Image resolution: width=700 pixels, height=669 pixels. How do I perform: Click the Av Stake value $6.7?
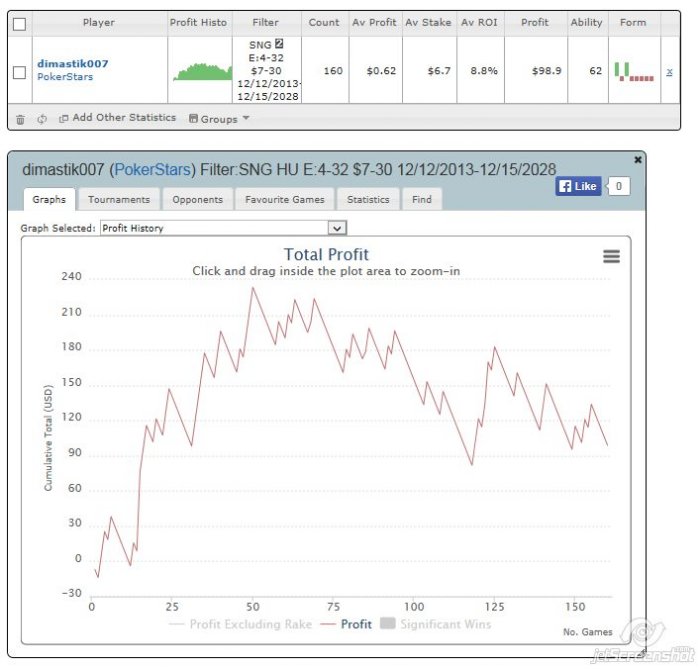point(439,71)
